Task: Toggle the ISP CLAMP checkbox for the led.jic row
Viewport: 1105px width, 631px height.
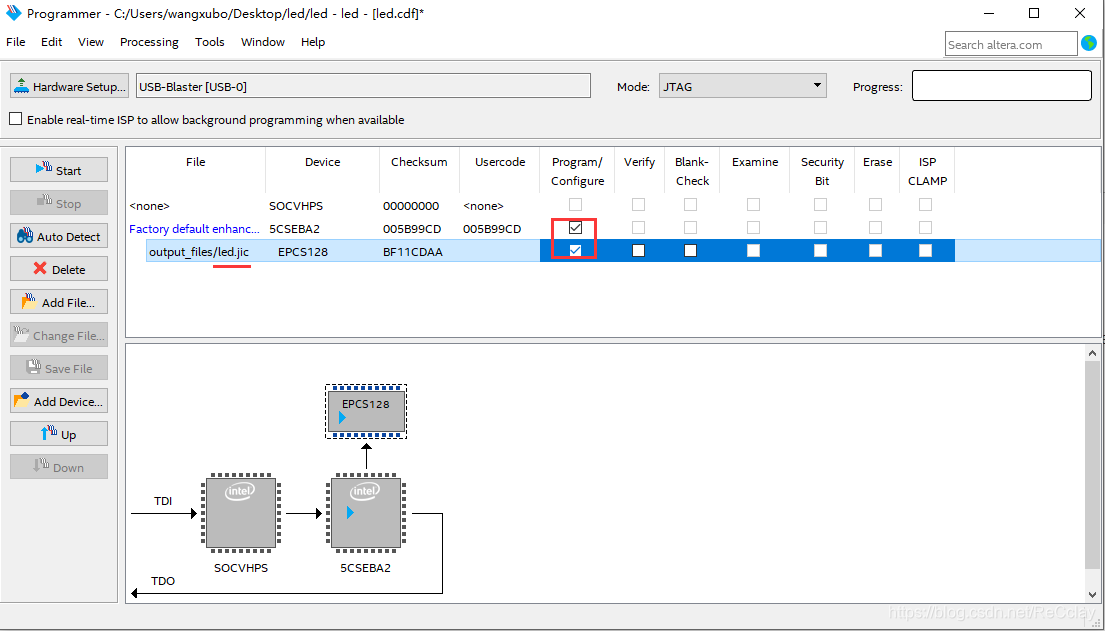Action: click(925, 250)
